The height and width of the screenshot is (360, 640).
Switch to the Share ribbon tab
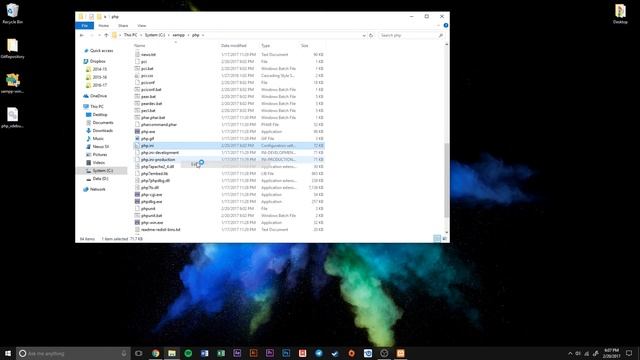tap(123, 26)
